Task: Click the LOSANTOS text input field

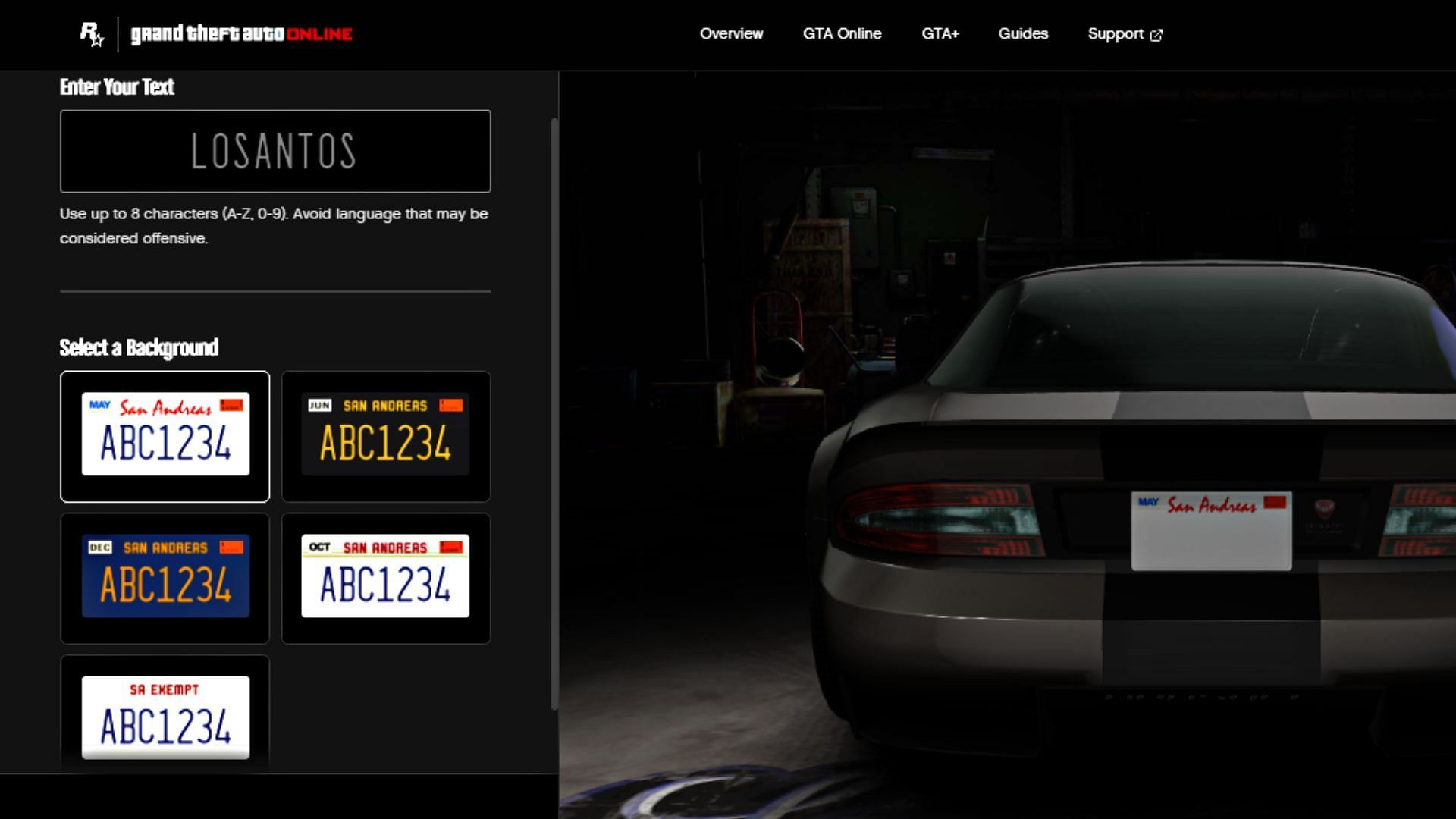Action: 275,151
